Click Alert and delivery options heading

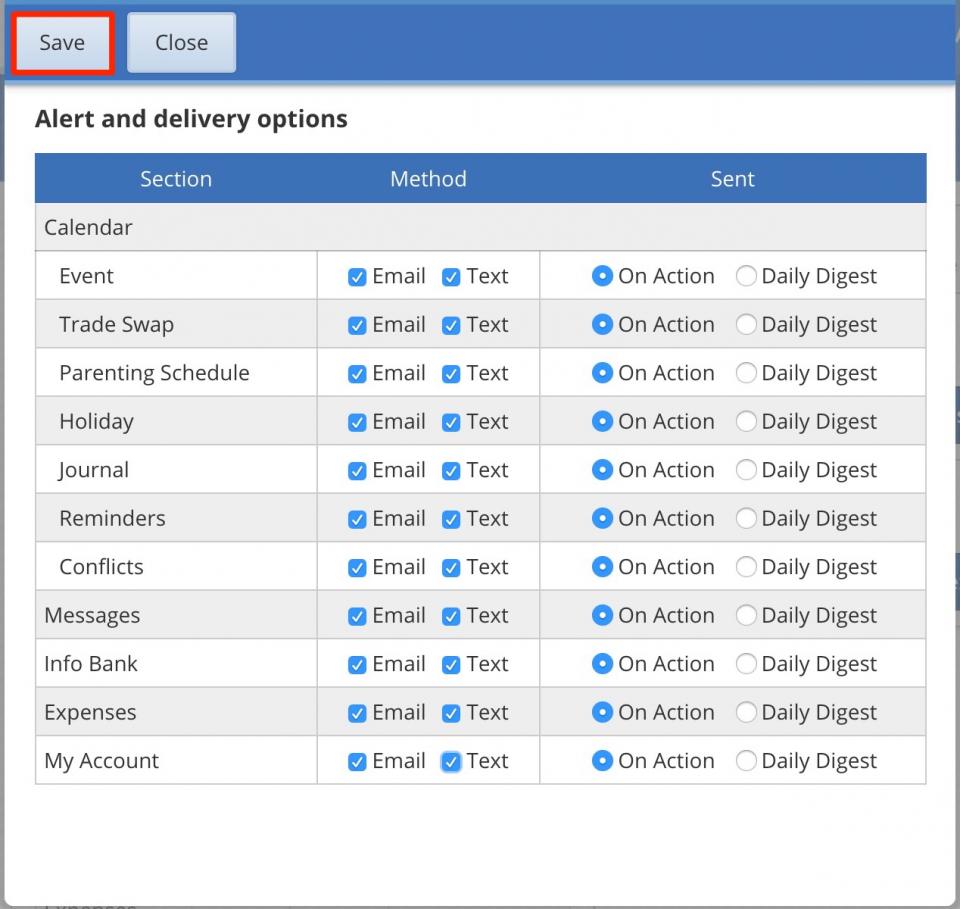tap(191, 119)
